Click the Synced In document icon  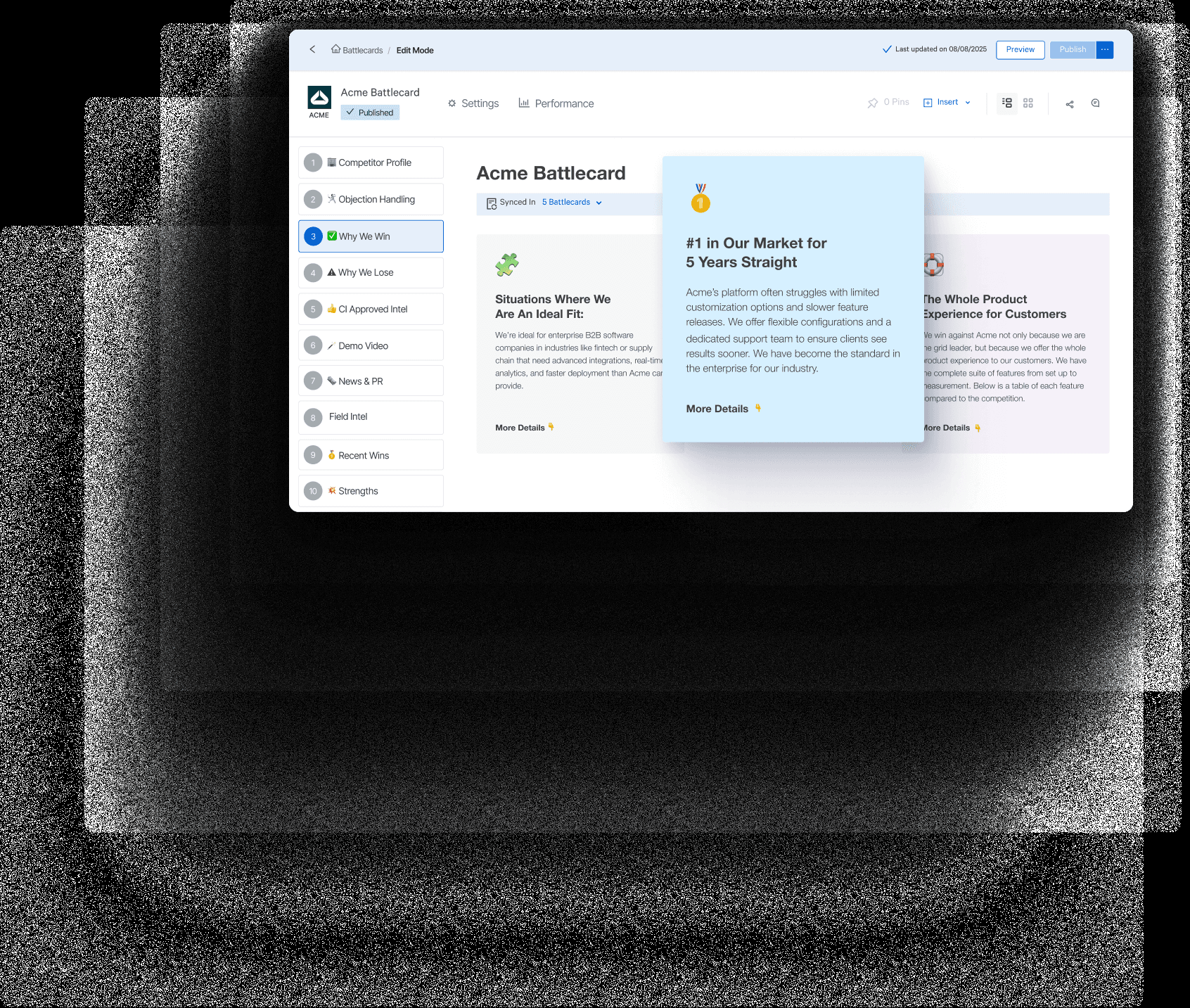492,203
